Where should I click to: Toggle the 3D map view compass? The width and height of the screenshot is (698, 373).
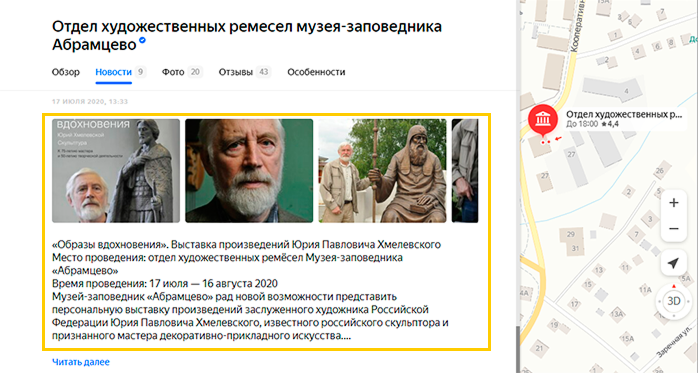click(674, 301)
